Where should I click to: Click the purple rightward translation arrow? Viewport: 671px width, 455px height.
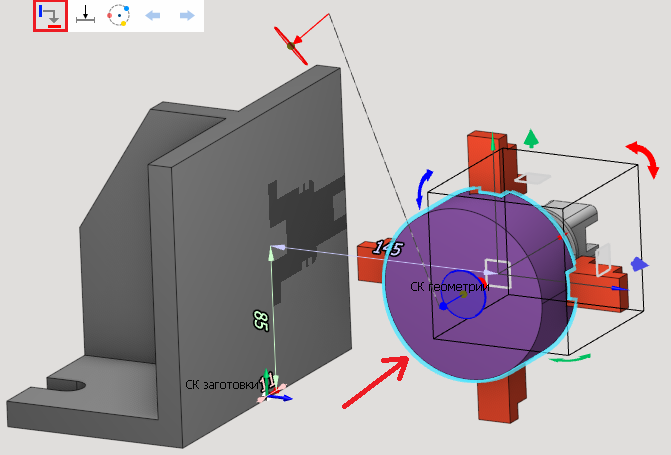coord(638,265)
